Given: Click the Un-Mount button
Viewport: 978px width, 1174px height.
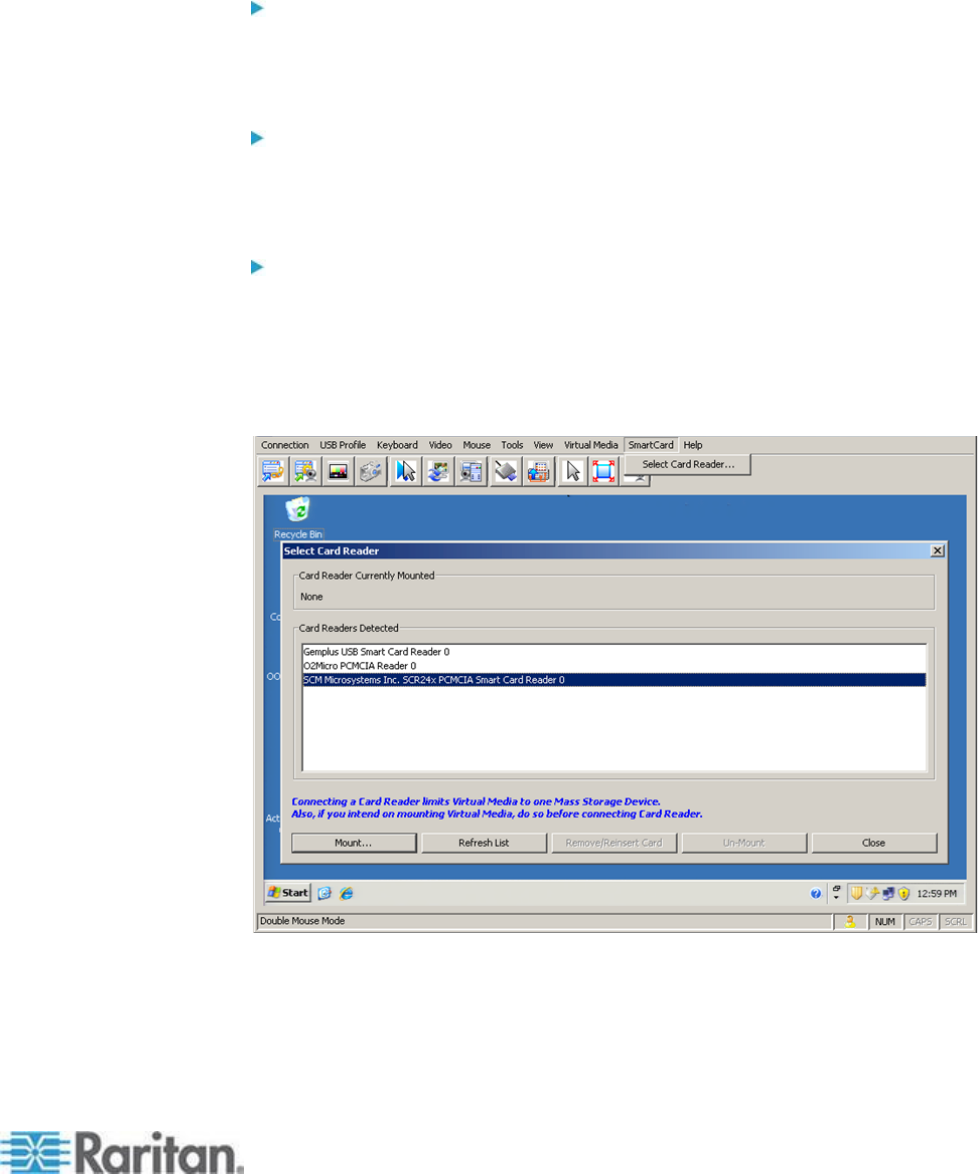Looking at the screenshot, I should [x=744, y=843].
